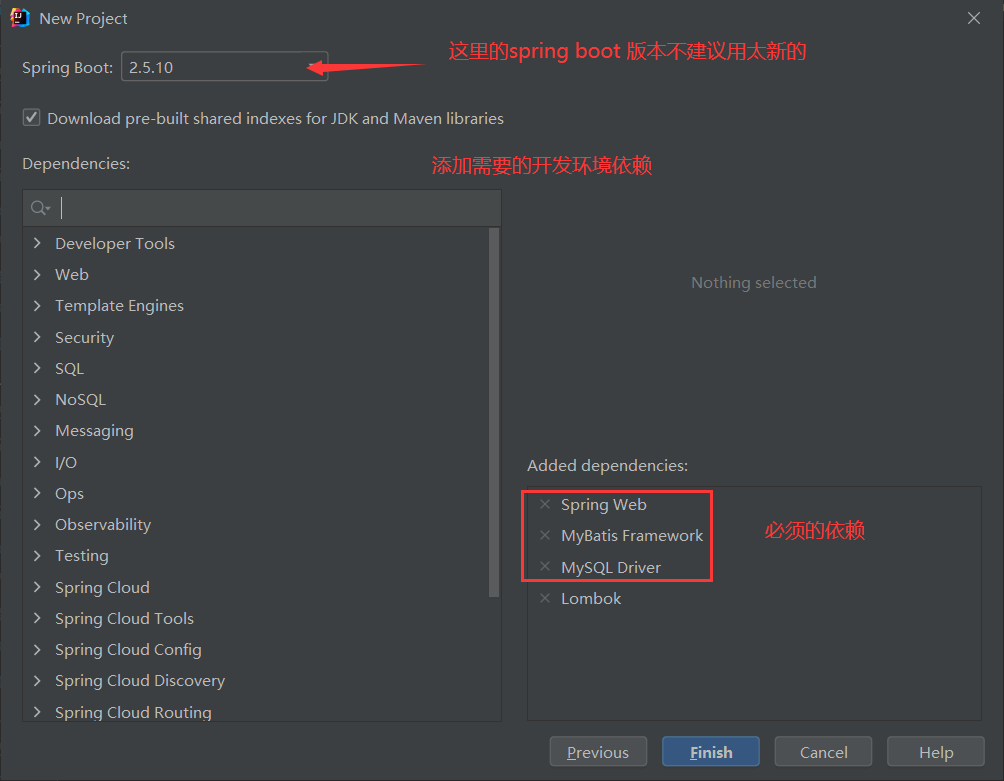1004x781 pixels.
Task: Select the Template Engines item
Action: 119,306
